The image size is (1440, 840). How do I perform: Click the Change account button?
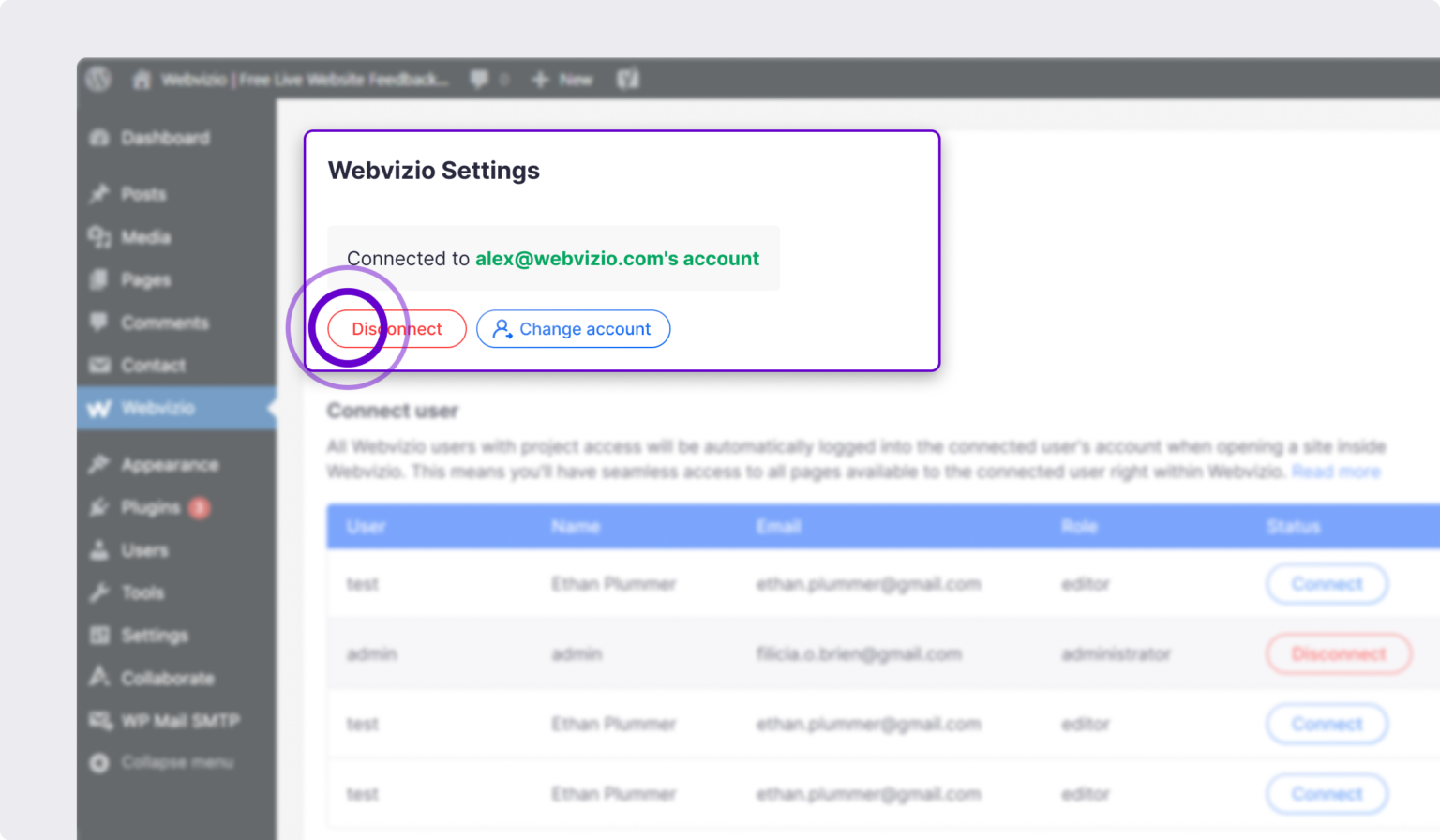573,328
